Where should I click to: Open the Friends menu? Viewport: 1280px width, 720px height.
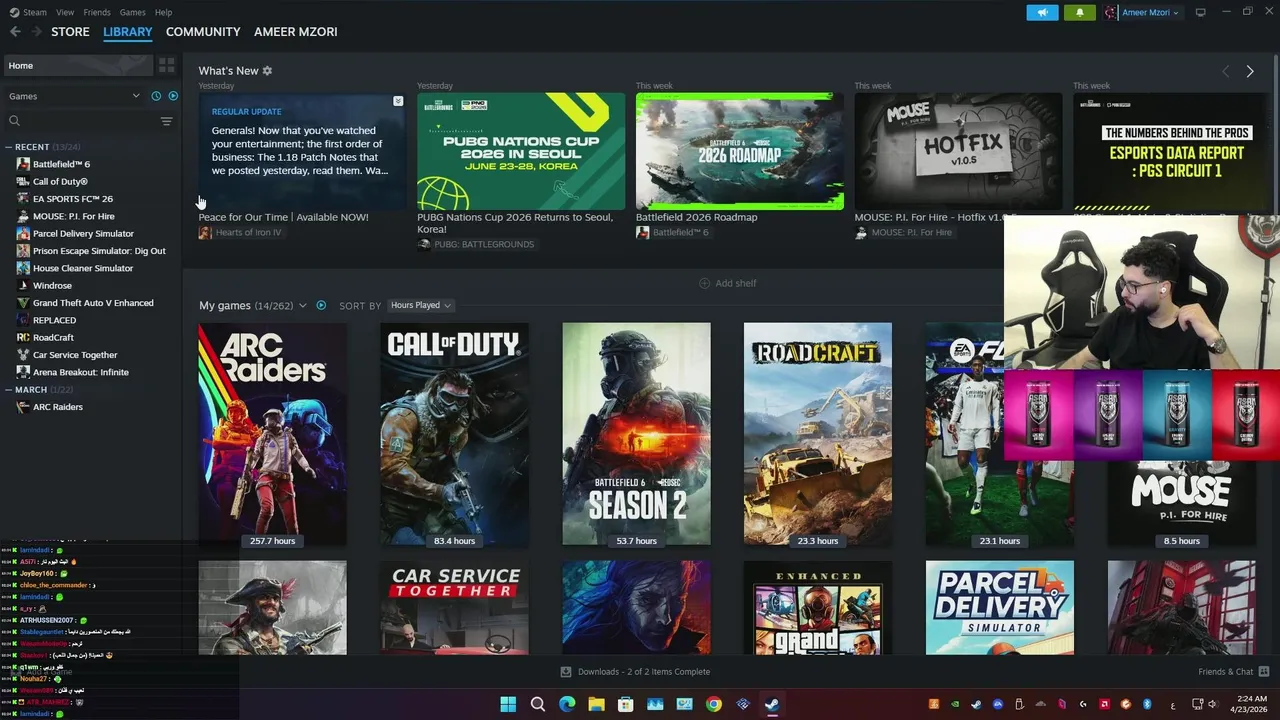pyautogui.click(x=97, y=12)
